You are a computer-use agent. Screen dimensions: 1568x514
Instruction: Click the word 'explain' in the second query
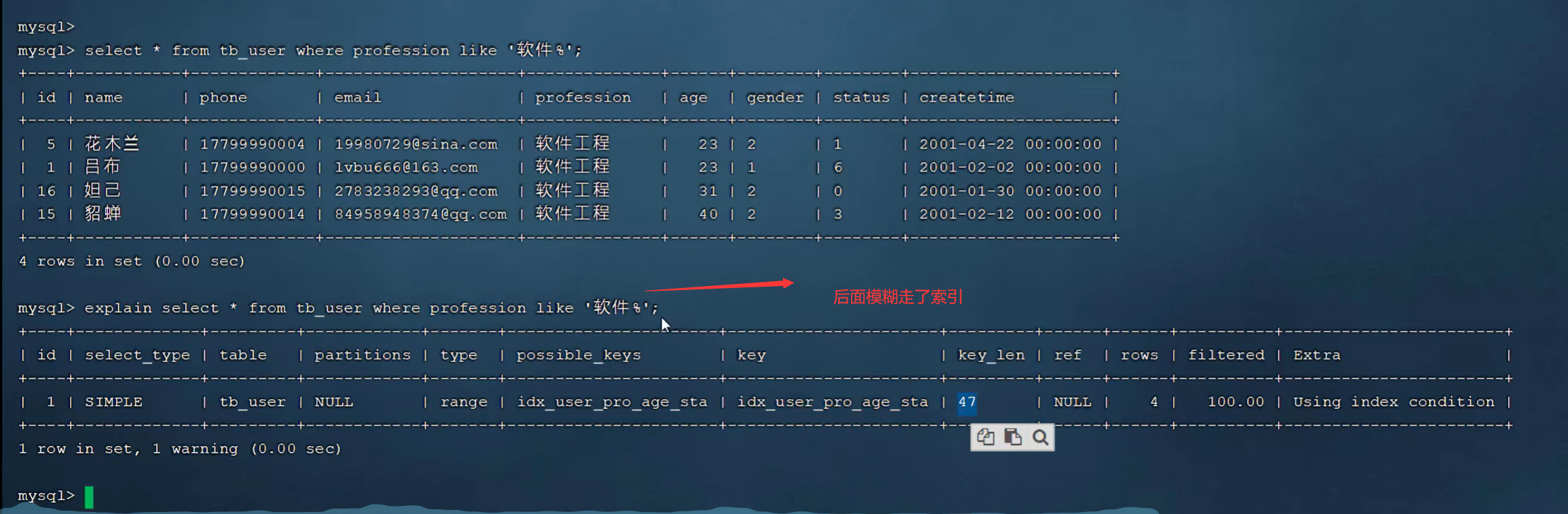tap(118, 309)
